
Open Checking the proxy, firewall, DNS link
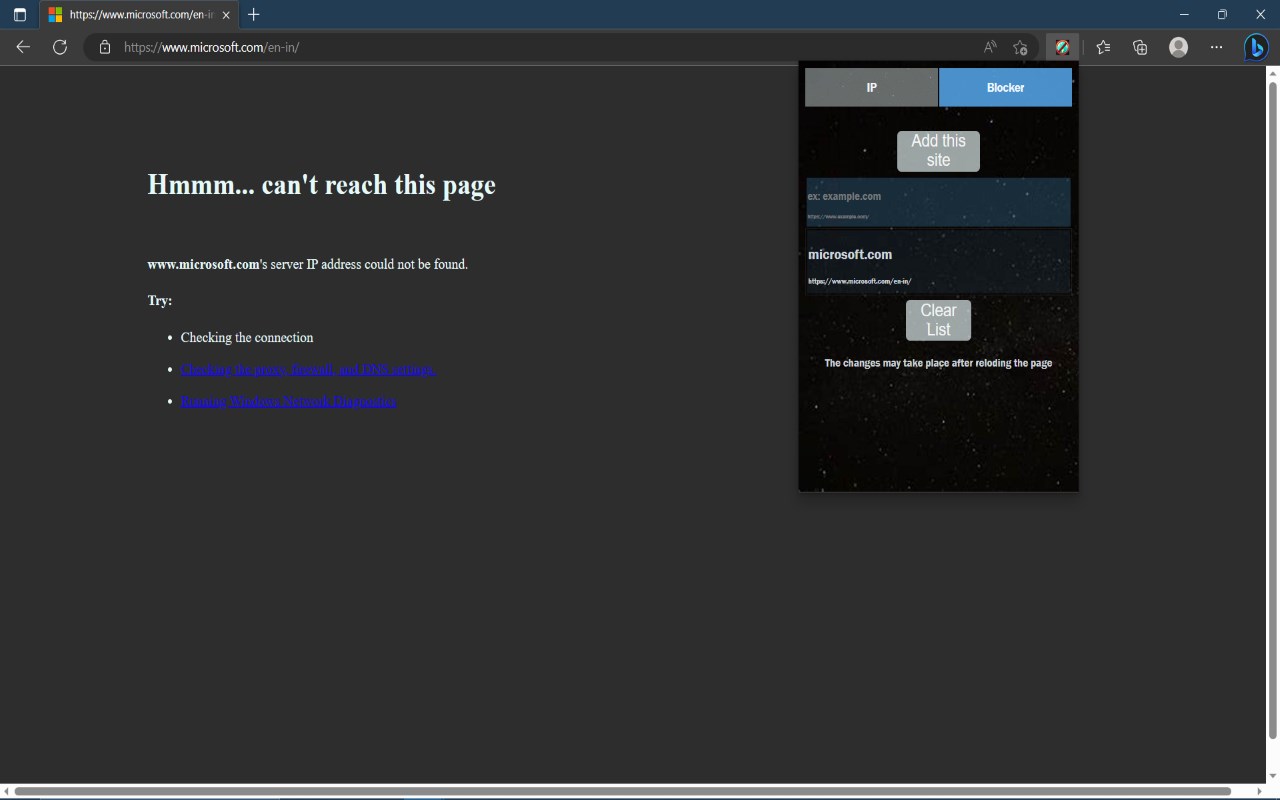pyautogui.click(x=309, y=370)
